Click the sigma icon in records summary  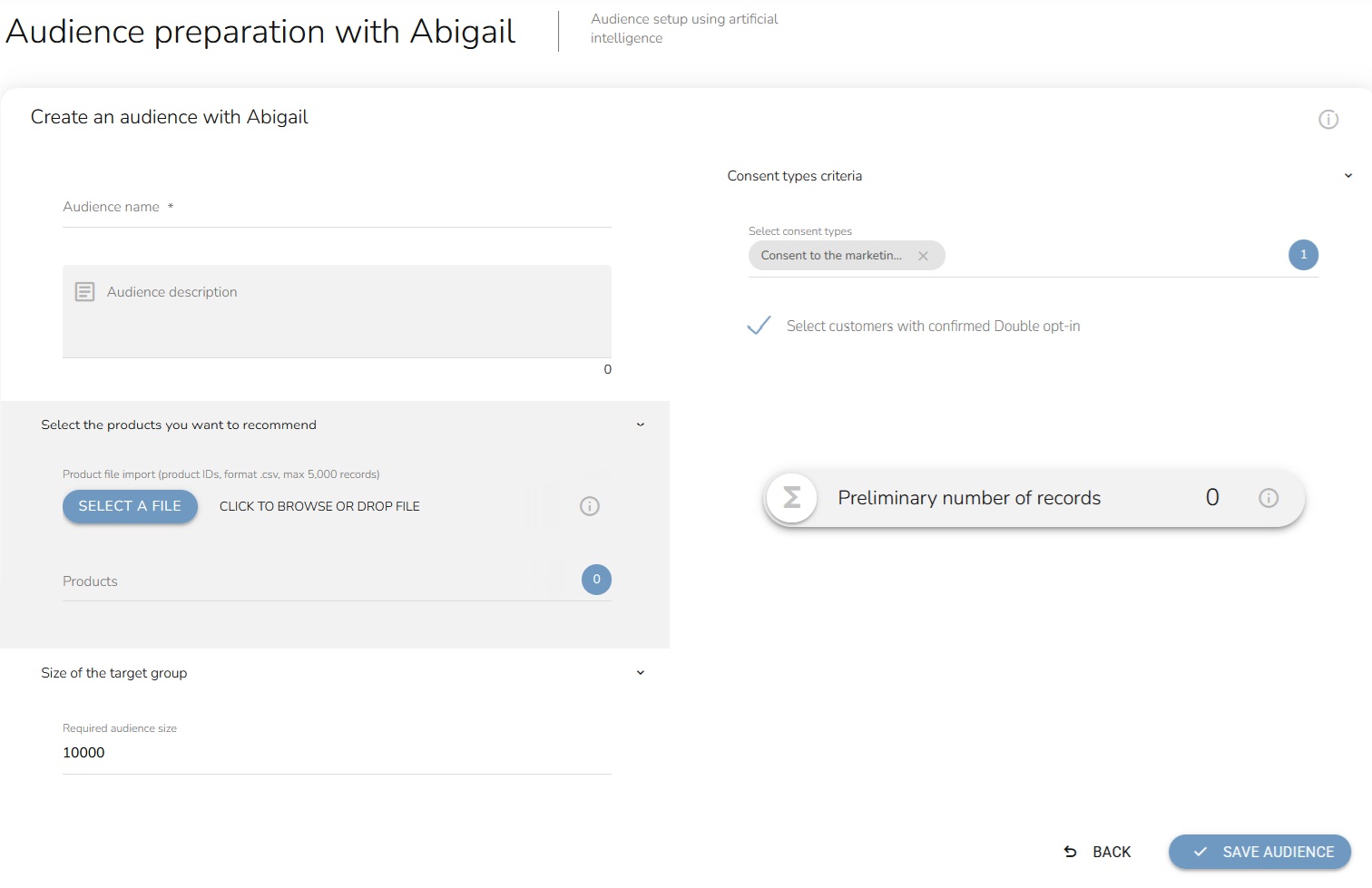[x=791, y=498]
